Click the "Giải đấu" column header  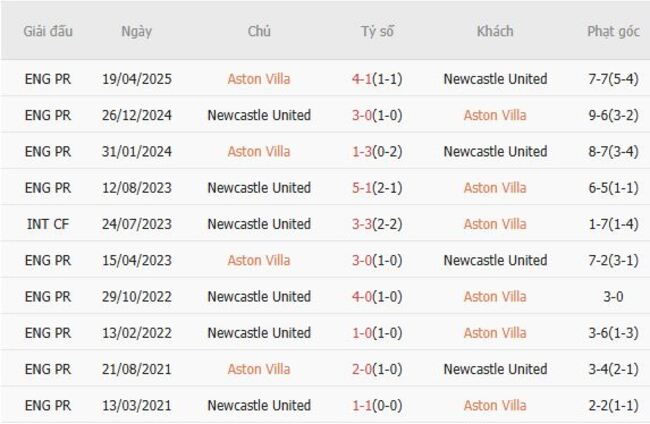pos(48,31)
